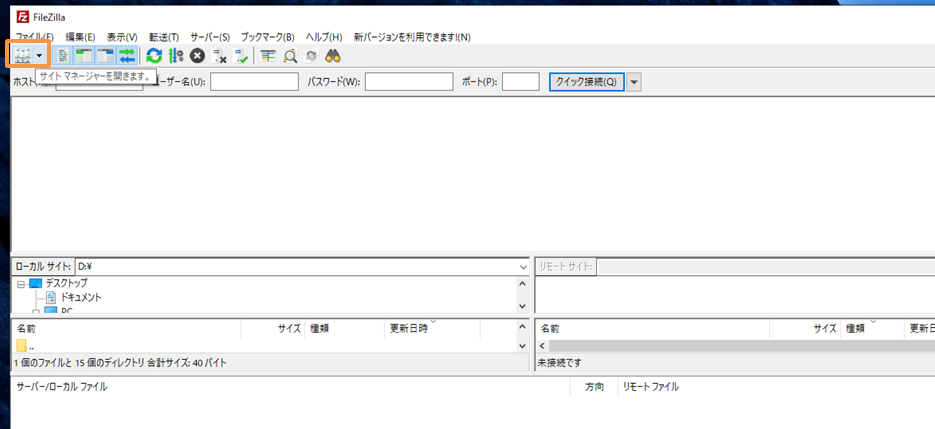The width and height of the screenshot is (935, 429).
Task: Sort local files by 種類 column
Action: pos(345,329)
